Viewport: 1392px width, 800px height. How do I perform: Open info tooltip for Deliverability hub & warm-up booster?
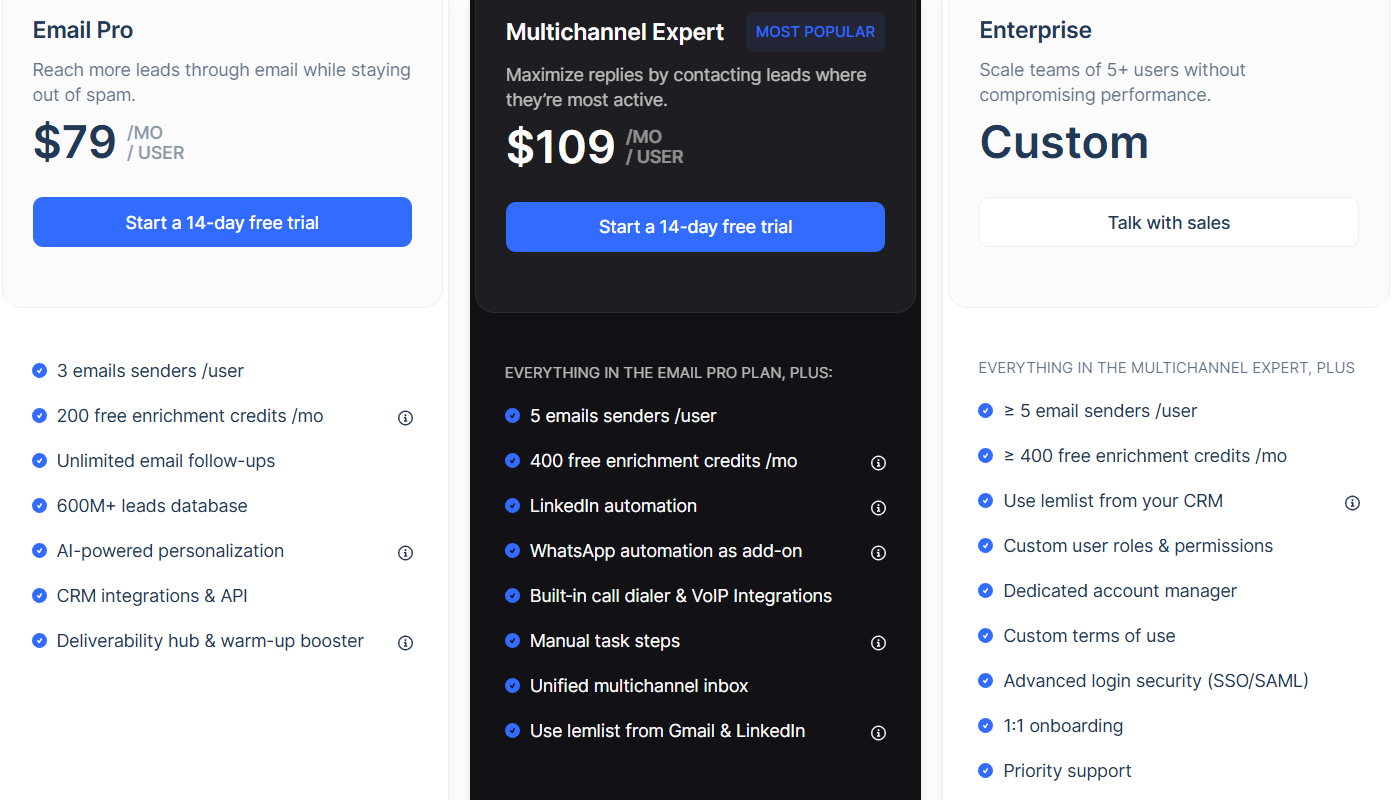pos(405,642)
